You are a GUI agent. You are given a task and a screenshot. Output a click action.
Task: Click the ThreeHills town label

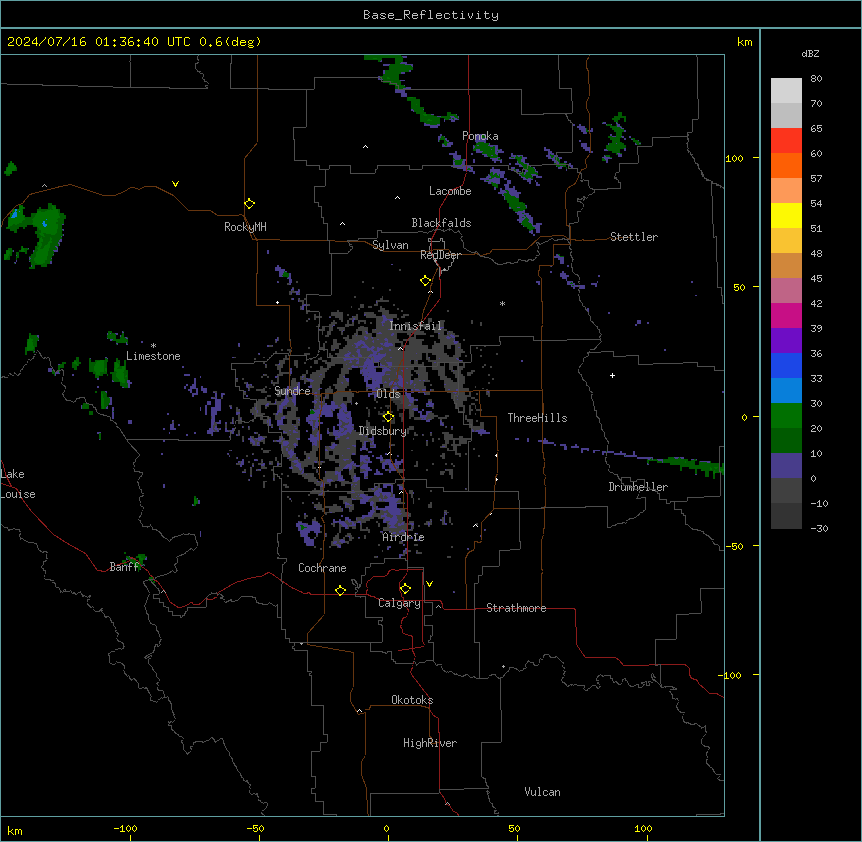537,418
